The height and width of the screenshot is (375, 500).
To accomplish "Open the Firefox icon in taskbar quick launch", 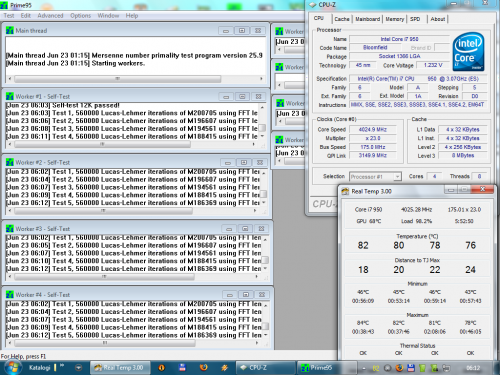I will tap(203, 367).
